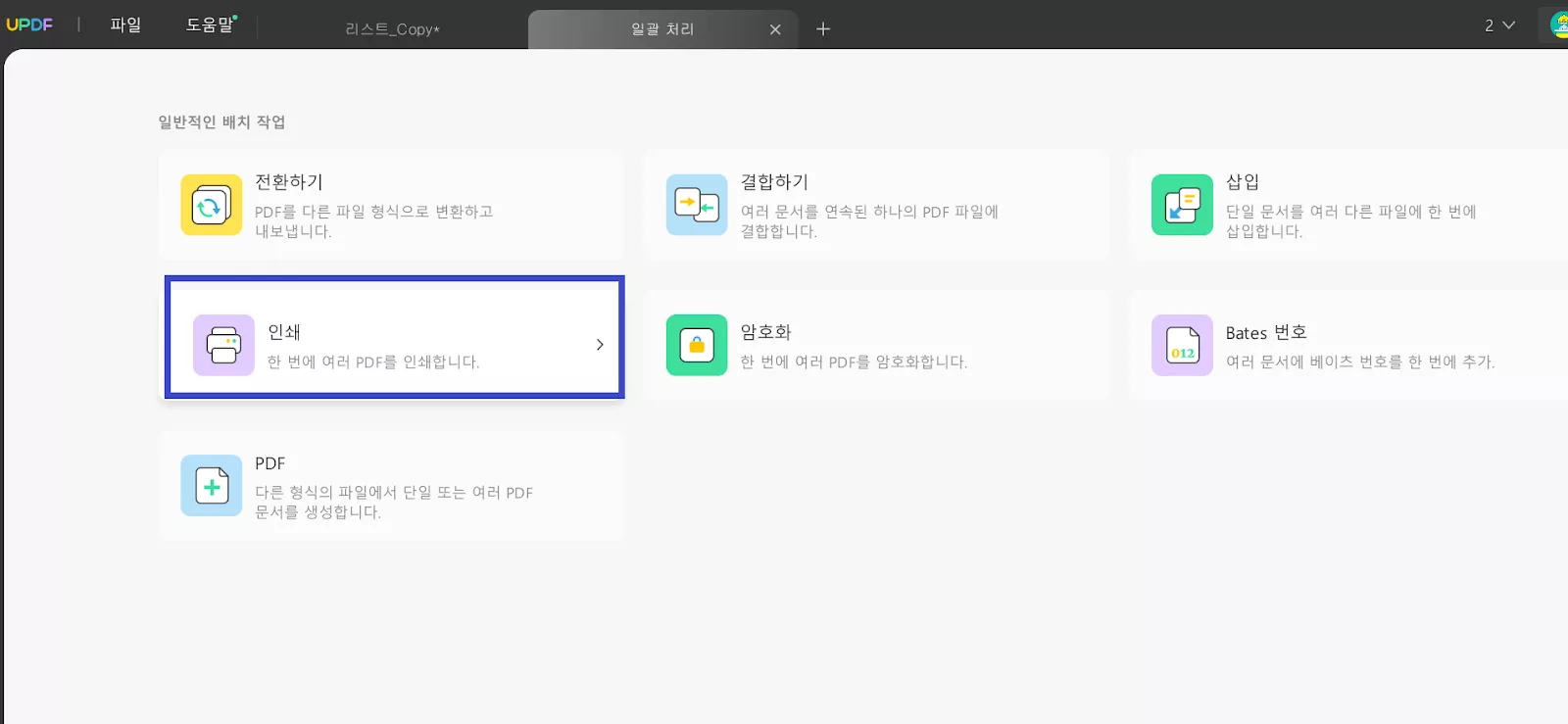
Task: Switch to the 리스트_Copy* tab
Action: click(x=392, y=29)
